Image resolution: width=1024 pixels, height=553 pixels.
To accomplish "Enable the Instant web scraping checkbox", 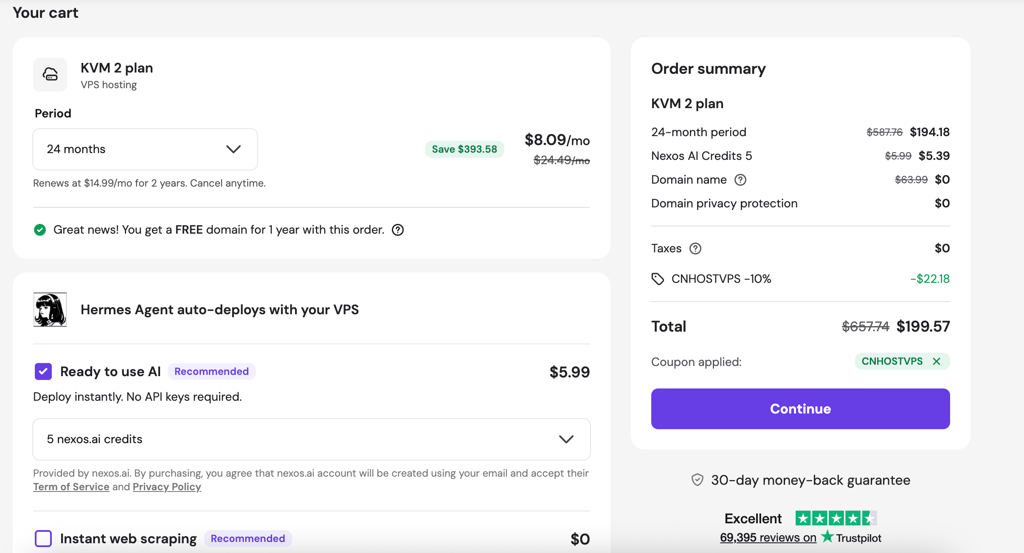I will pyautogui.click(x=43, y=539).
